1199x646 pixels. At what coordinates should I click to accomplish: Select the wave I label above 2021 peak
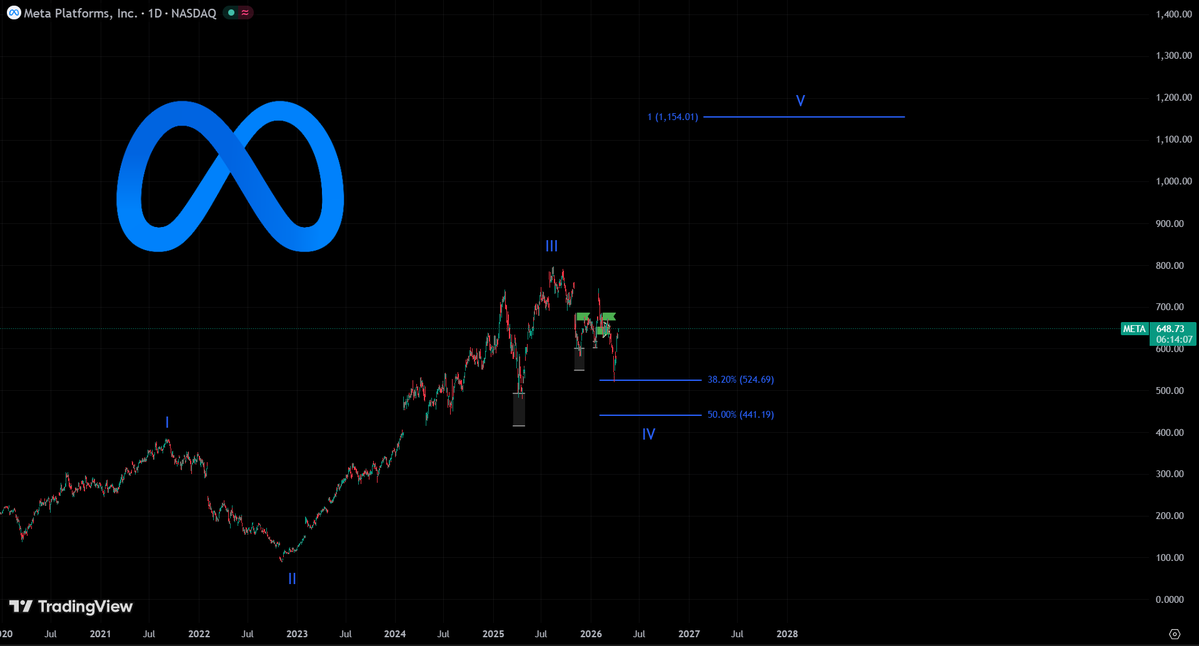point(167,422)
